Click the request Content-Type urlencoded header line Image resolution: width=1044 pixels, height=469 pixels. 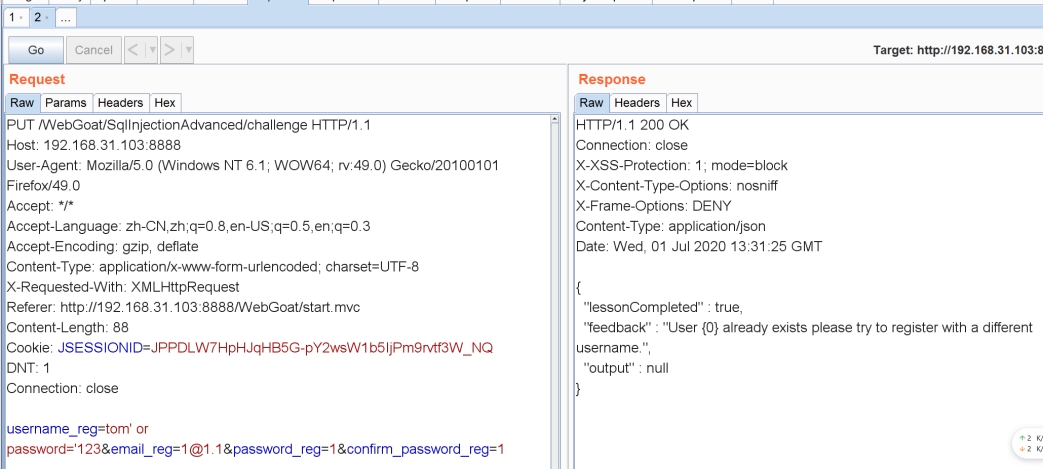click(212, 266)
